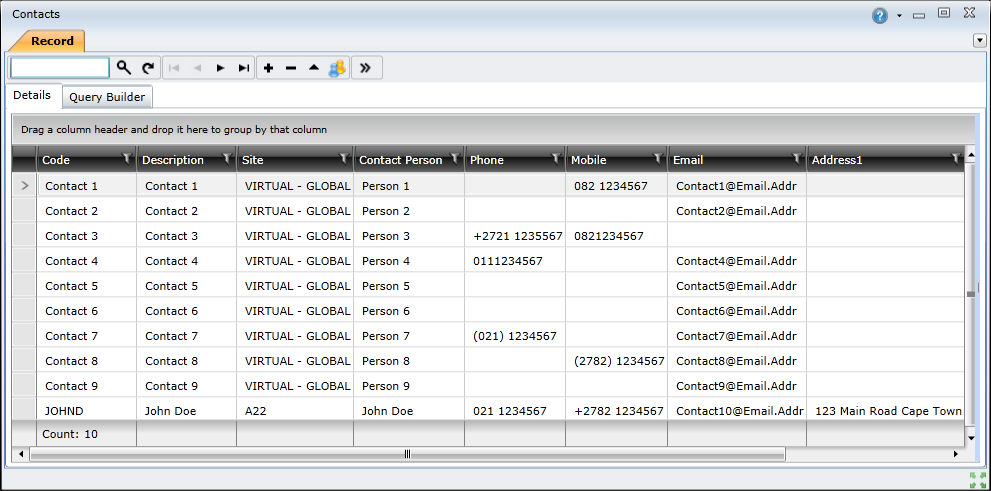Viewport: 991px width, 491px height.
Task: Click mobile '082 1234567' cell
Action: [616, 186]
